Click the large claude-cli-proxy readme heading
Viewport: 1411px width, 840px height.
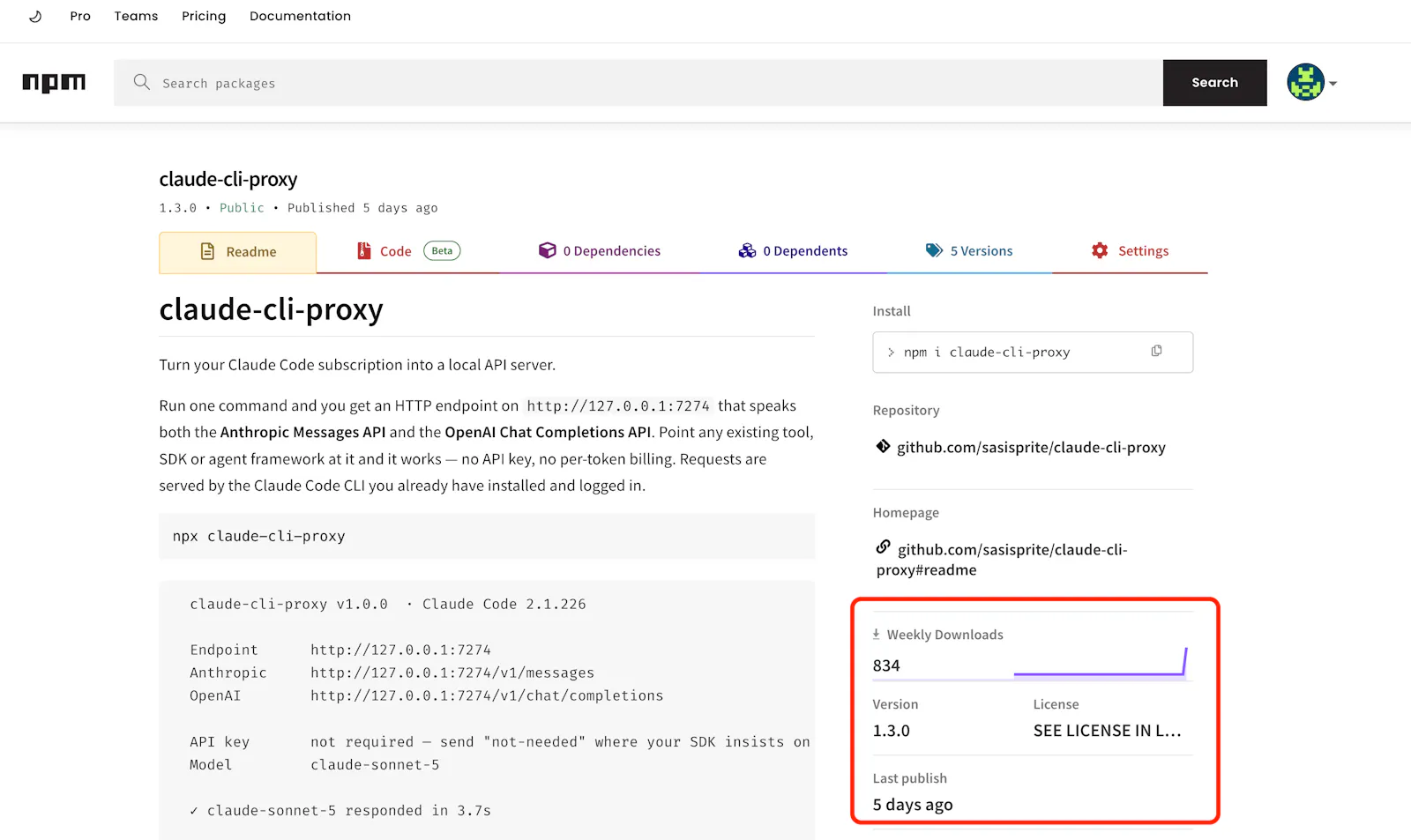[271, 309]
